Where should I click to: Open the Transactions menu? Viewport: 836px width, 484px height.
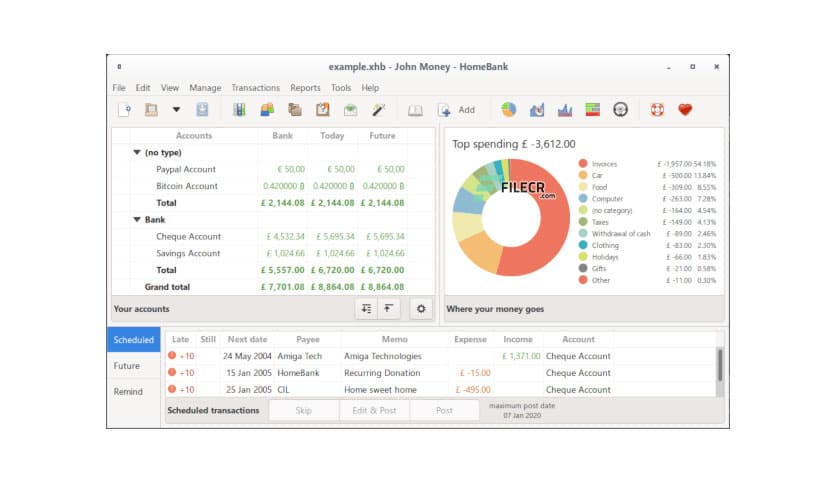point(255,87)
